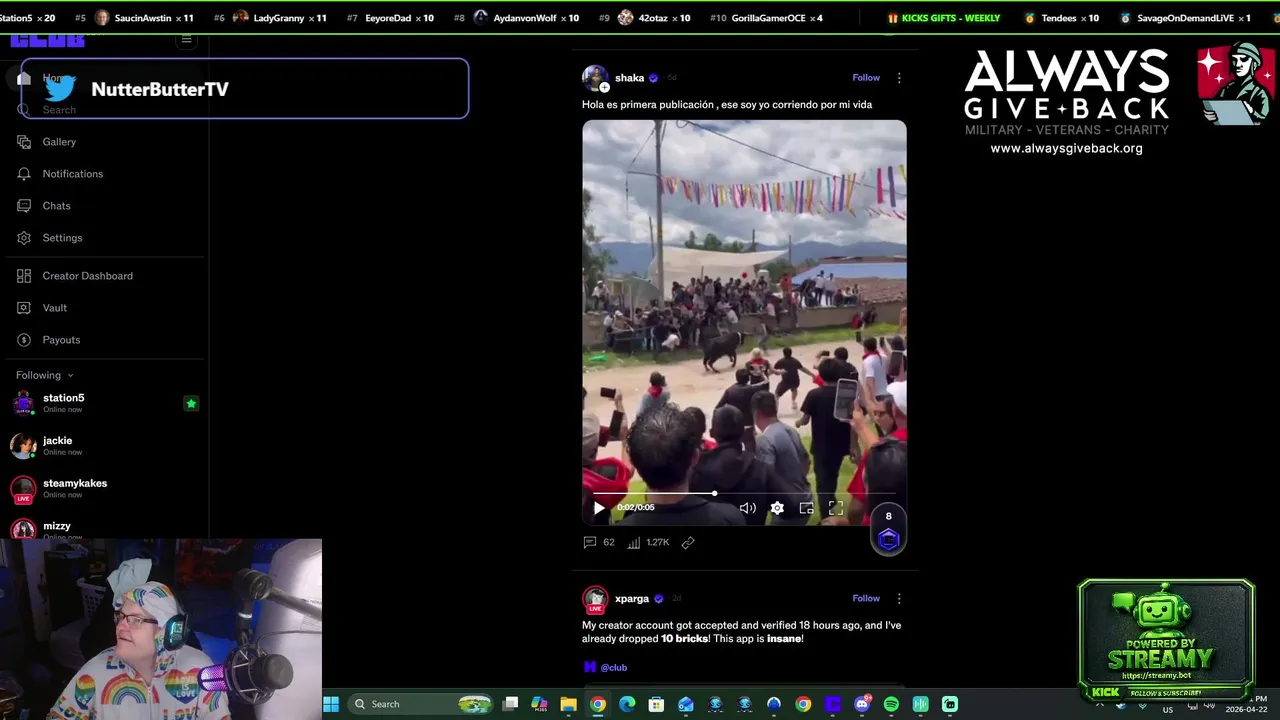Image resolution: width=1280 pixels, height=720 pixels.
Task: Click the sidebar Search field
Action: click(105, 110)
